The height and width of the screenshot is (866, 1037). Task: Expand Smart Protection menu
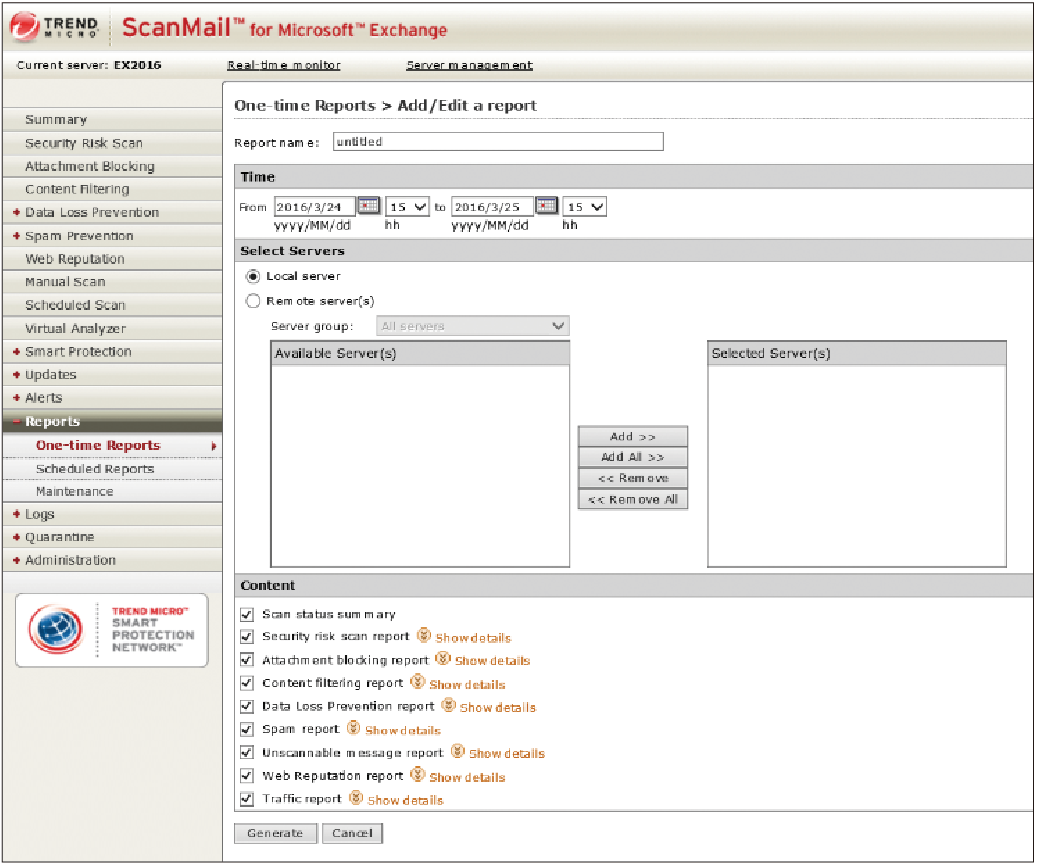(x=17, y=351)
